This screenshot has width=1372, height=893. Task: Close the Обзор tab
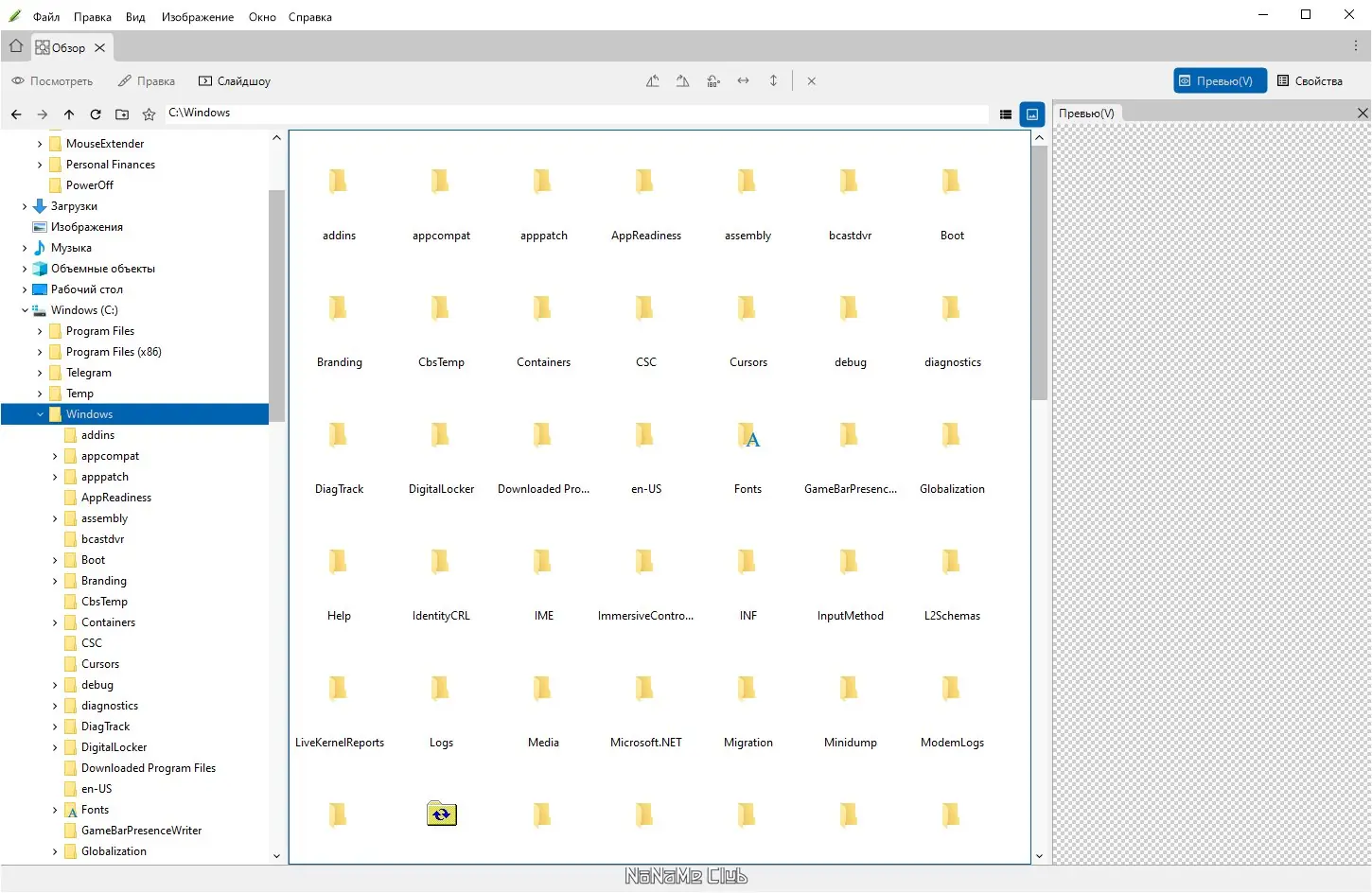pyautogui.click(x=100, y=47)
